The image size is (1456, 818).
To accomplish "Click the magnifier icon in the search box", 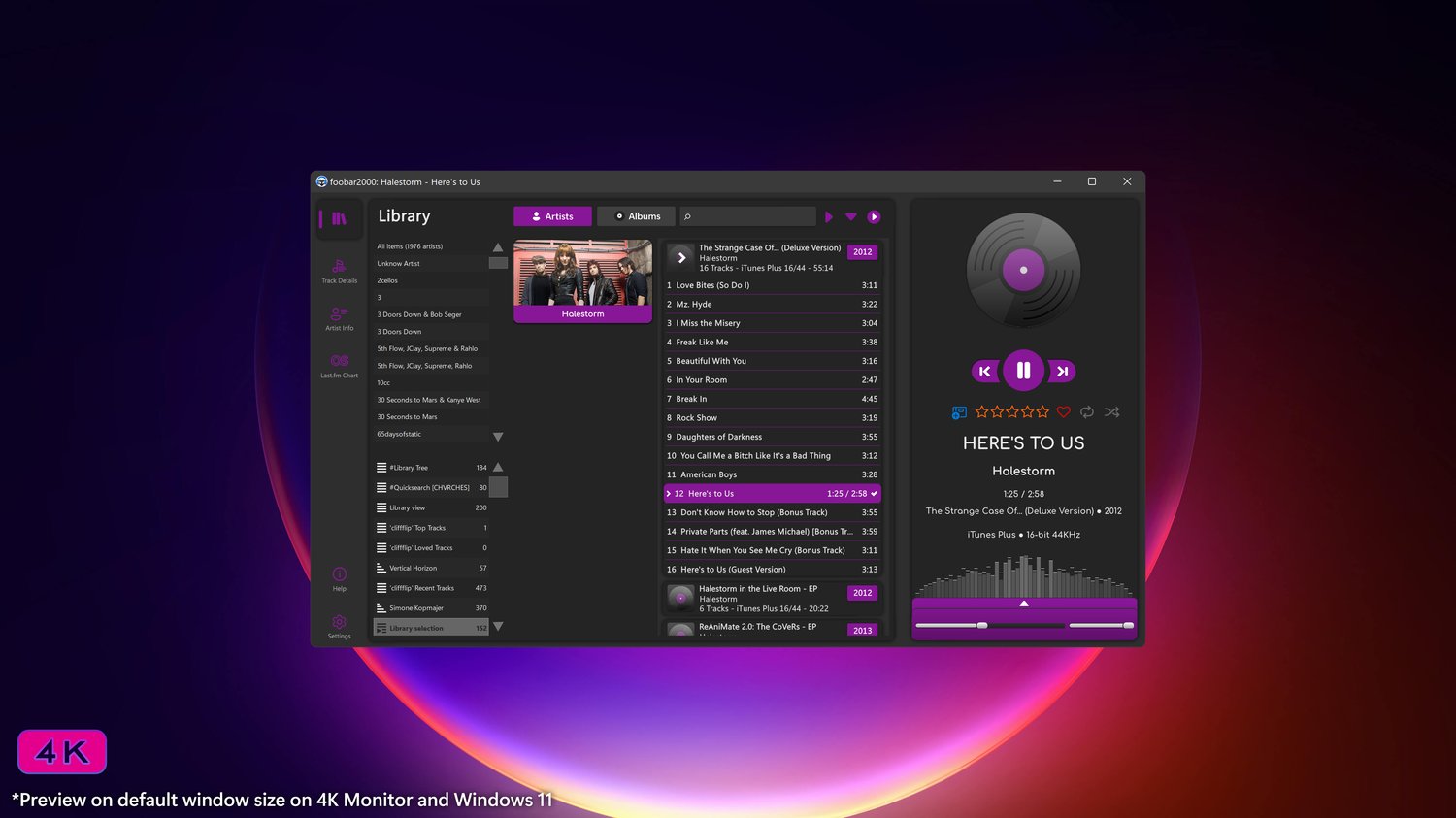I will 688,216.
